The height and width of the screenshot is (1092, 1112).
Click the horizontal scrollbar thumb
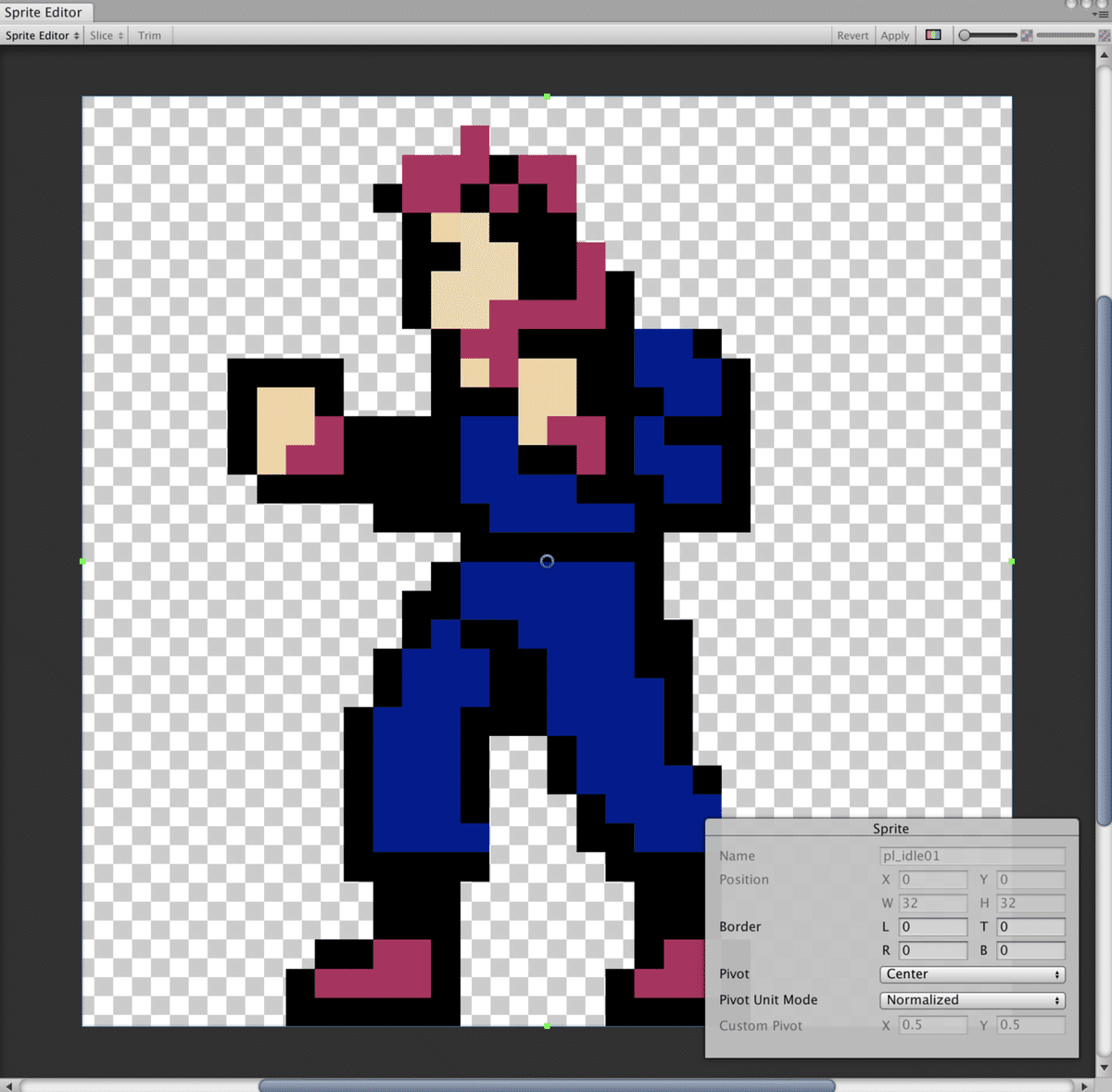(547, 1085)
